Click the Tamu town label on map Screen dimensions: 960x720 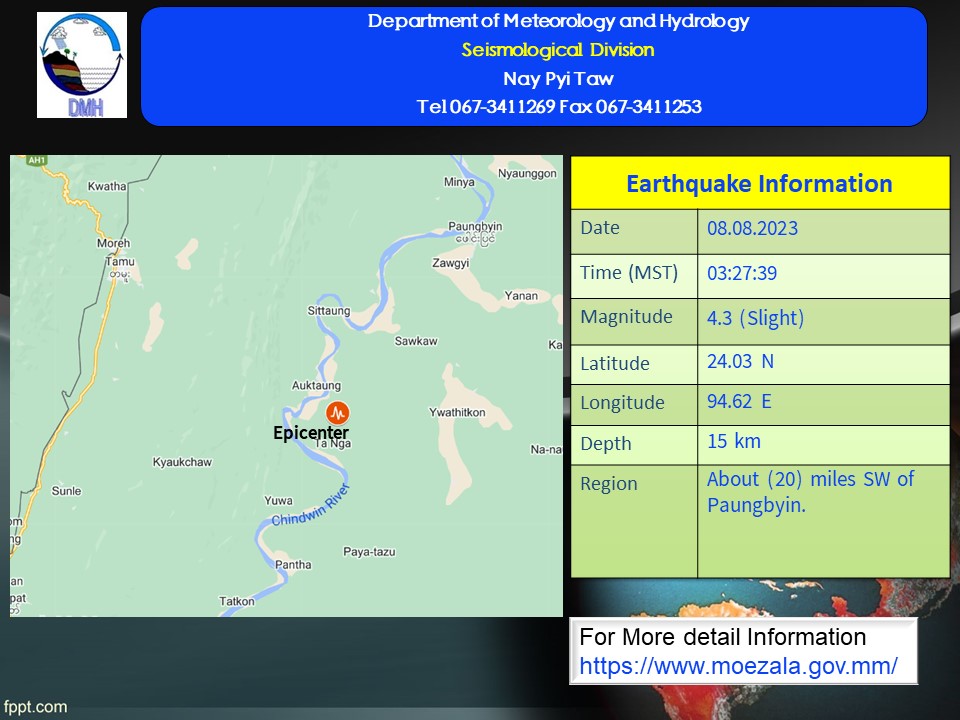119,261
